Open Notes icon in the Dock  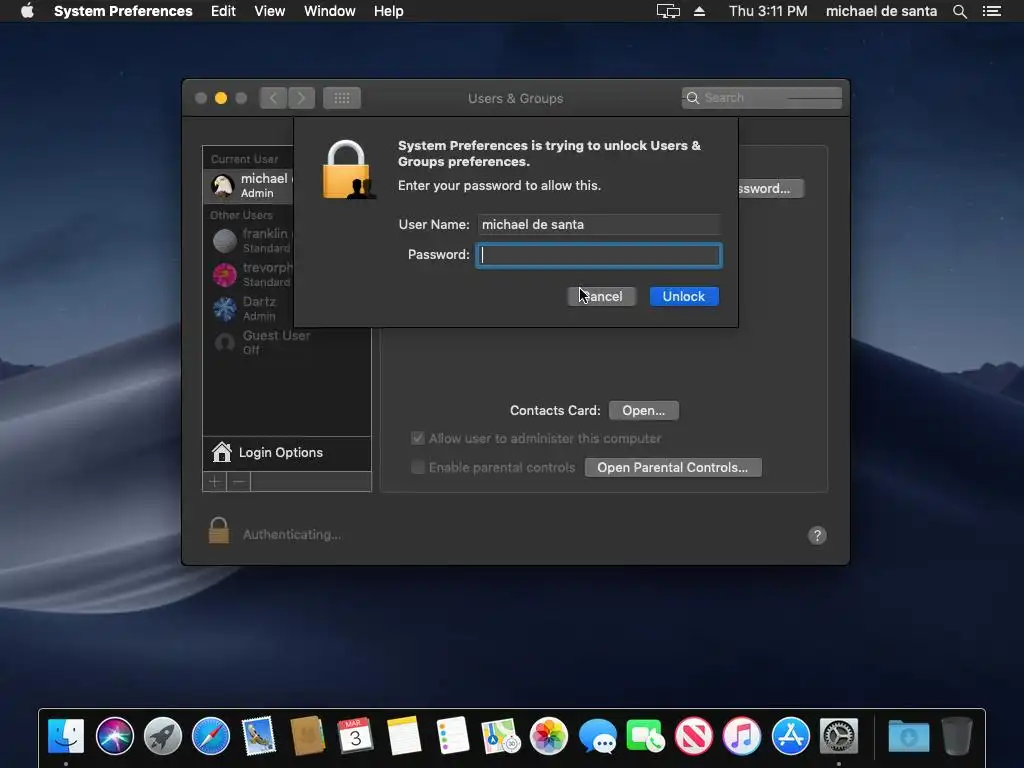pos(404,736)
